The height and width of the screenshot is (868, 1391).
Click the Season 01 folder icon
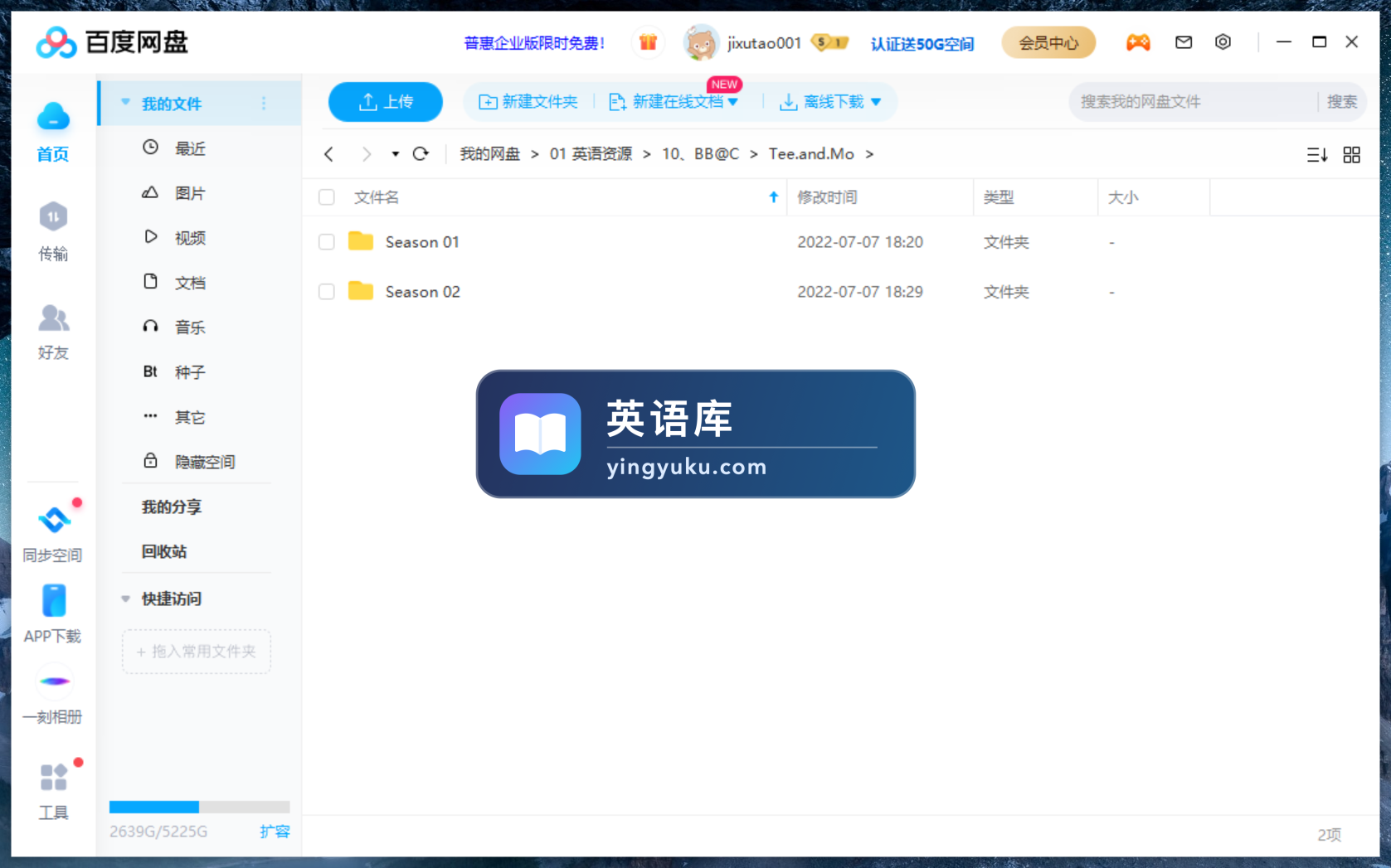pos(360,241)
